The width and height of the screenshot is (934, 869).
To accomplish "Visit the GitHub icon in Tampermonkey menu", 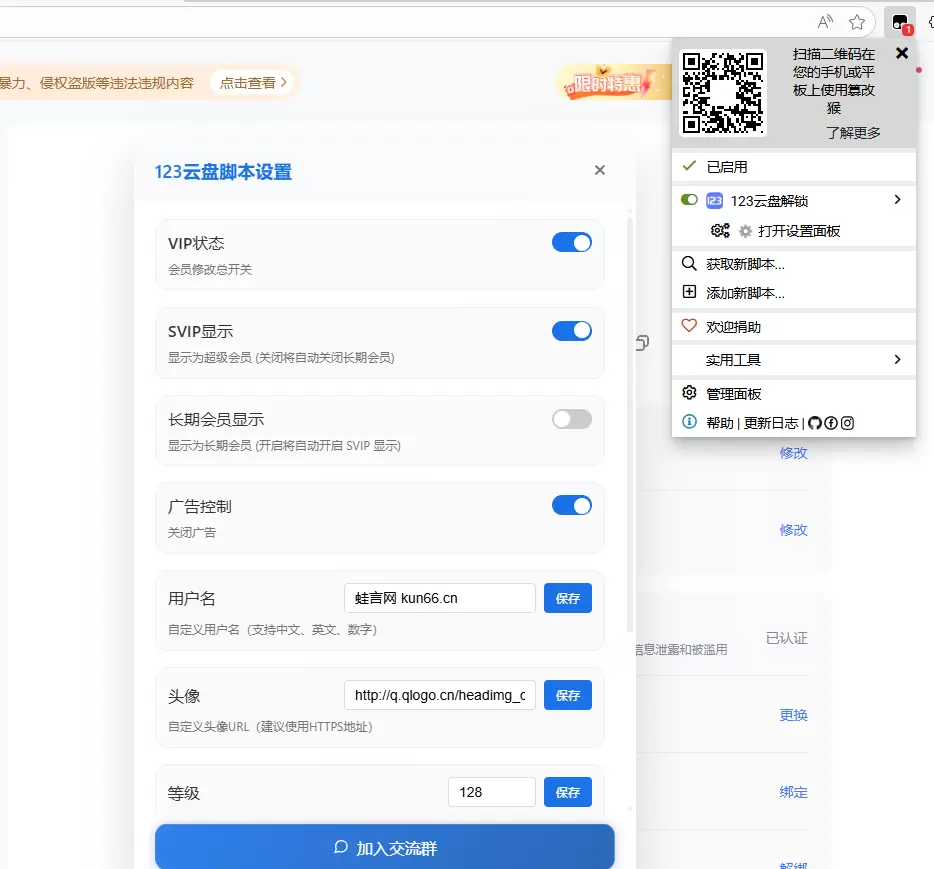I will pyautogui.click(x=817, y=423).
